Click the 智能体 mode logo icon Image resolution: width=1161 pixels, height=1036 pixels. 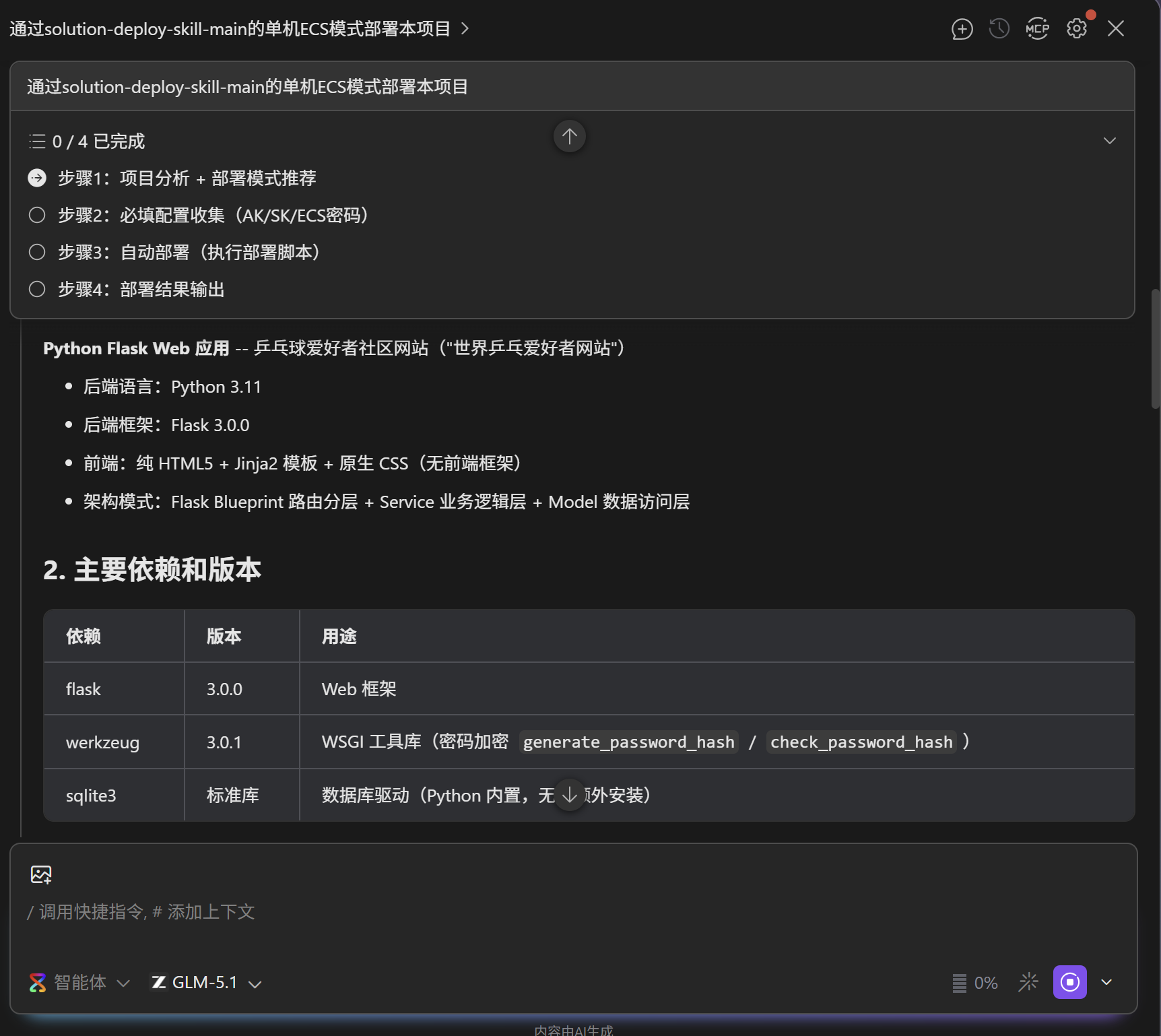pos(38,983)
